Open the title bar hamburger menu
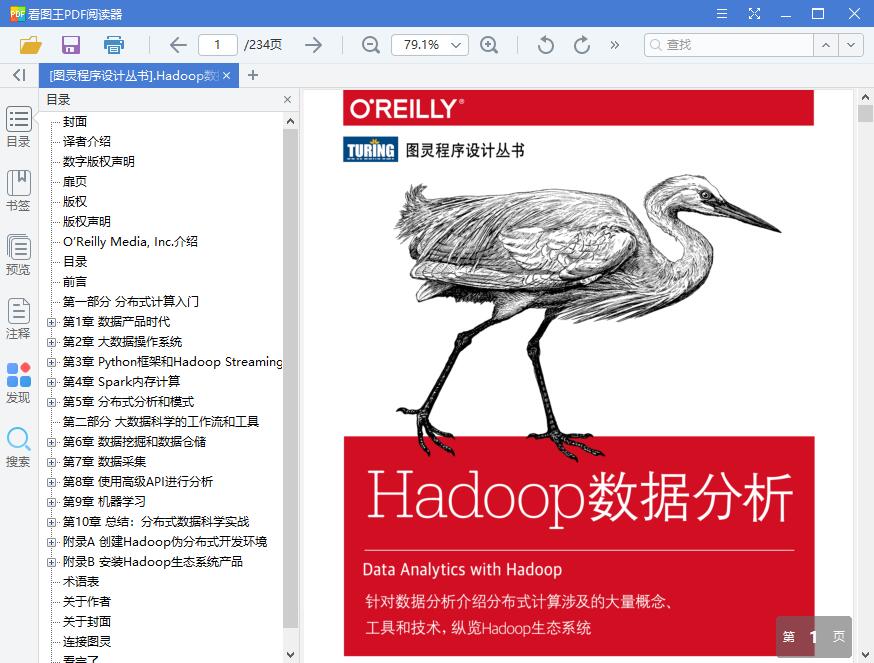Viewport: 874px width, 663px height. 722,13
